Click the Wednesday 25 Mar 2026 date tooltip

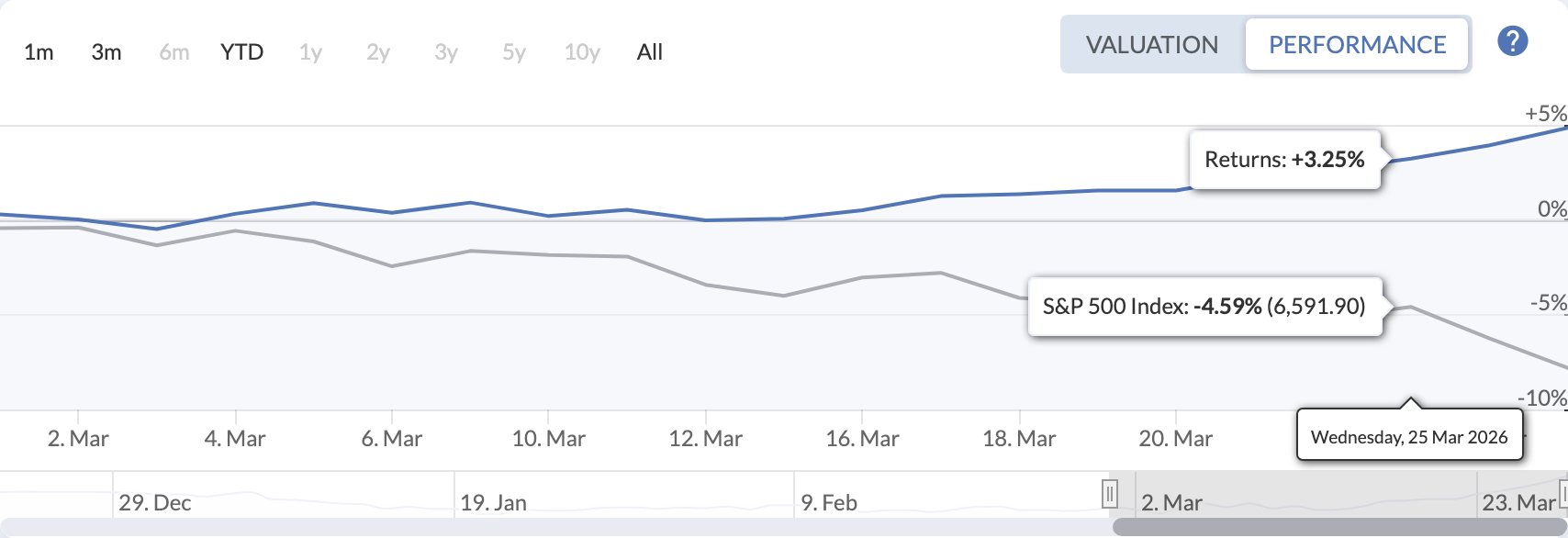click(1409, 437)
